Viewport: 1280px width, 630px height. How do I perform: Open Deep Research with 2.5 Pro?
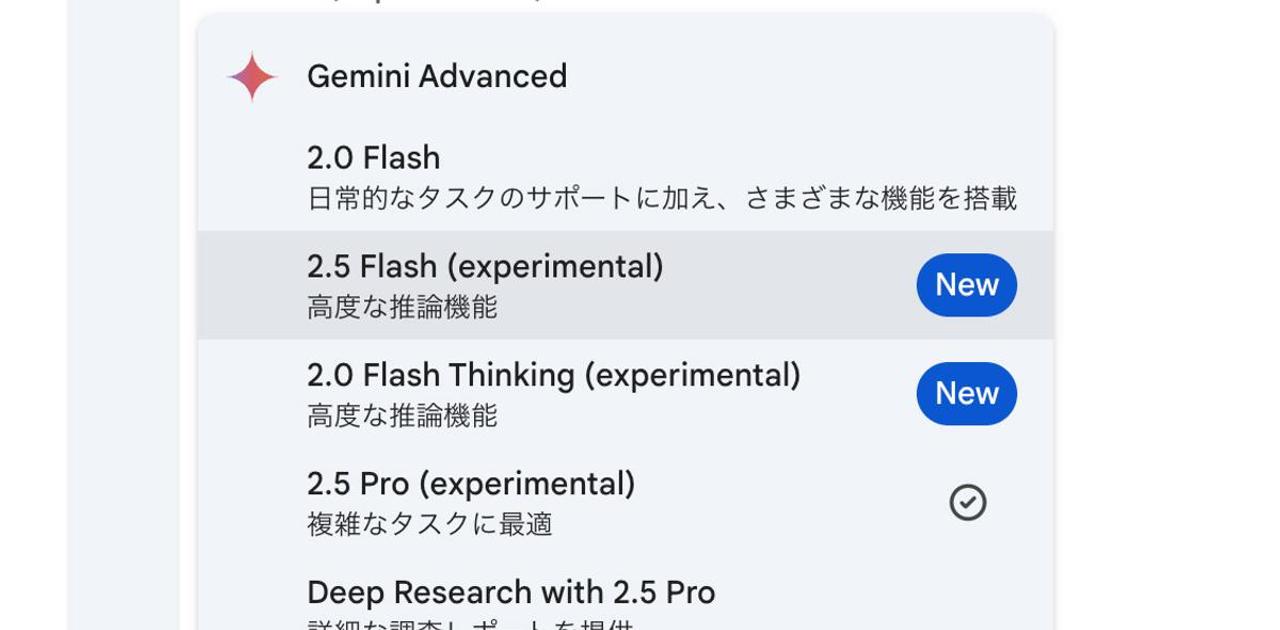(510, 592)
